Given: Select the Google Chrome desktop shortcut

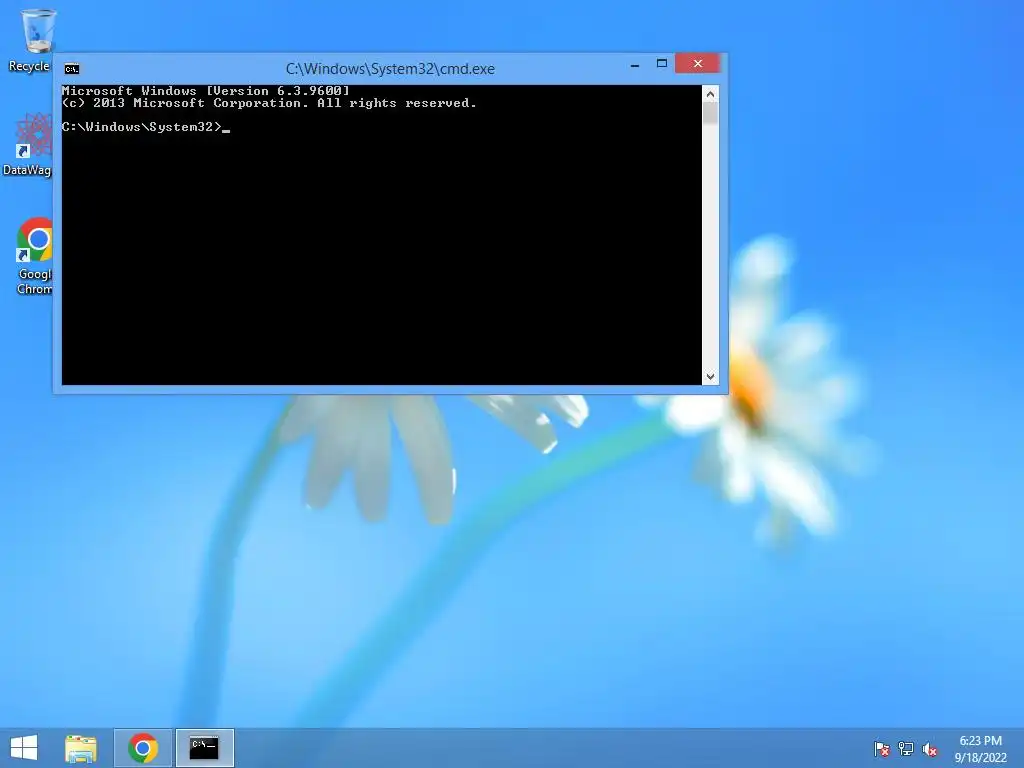Looking at the screenshot, I should tap(34, 256).
